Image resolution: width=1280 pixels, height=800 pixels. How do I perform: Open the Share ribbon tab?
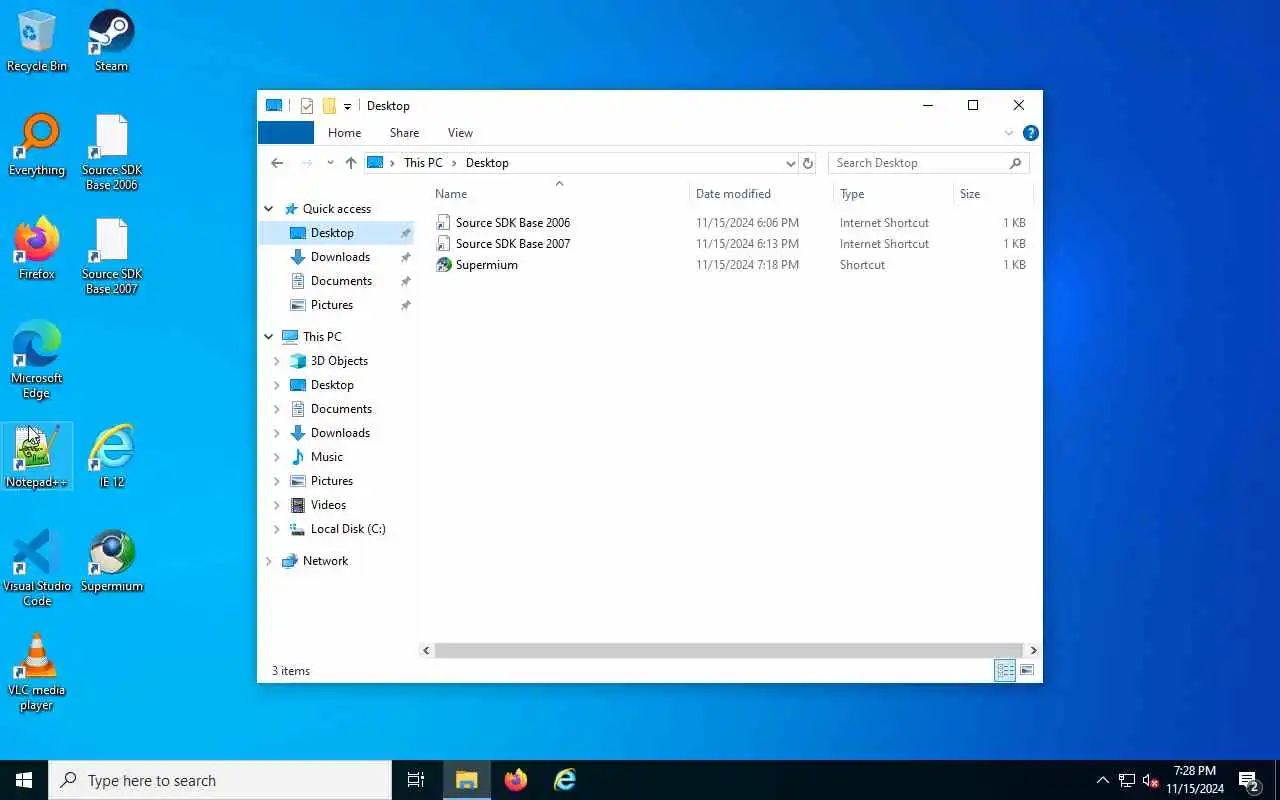pos(404,133)
